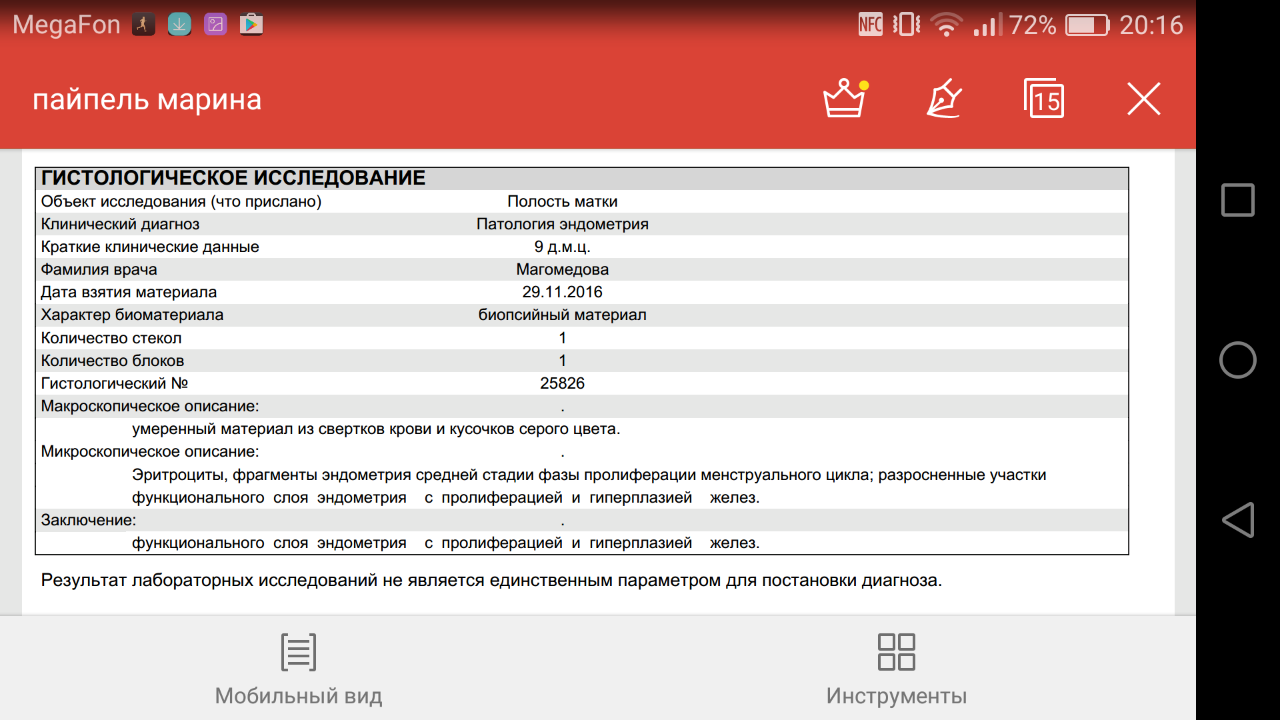The width and height of the screenshot is (1280, 720).
Task: Select the label Заключение:
Action: 88,520
